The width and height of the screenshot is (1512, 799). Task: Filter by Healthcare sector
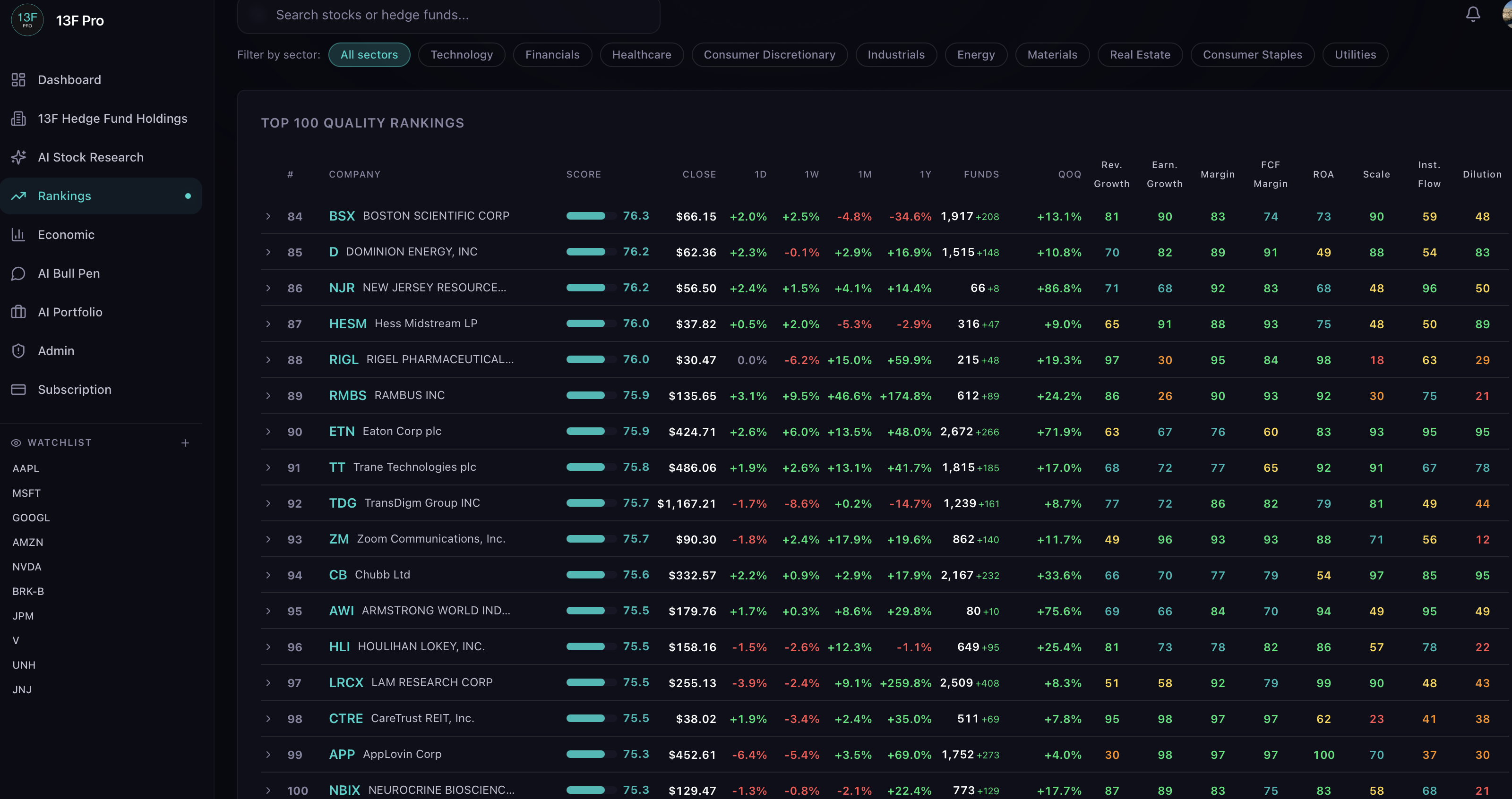coord(642,55)
